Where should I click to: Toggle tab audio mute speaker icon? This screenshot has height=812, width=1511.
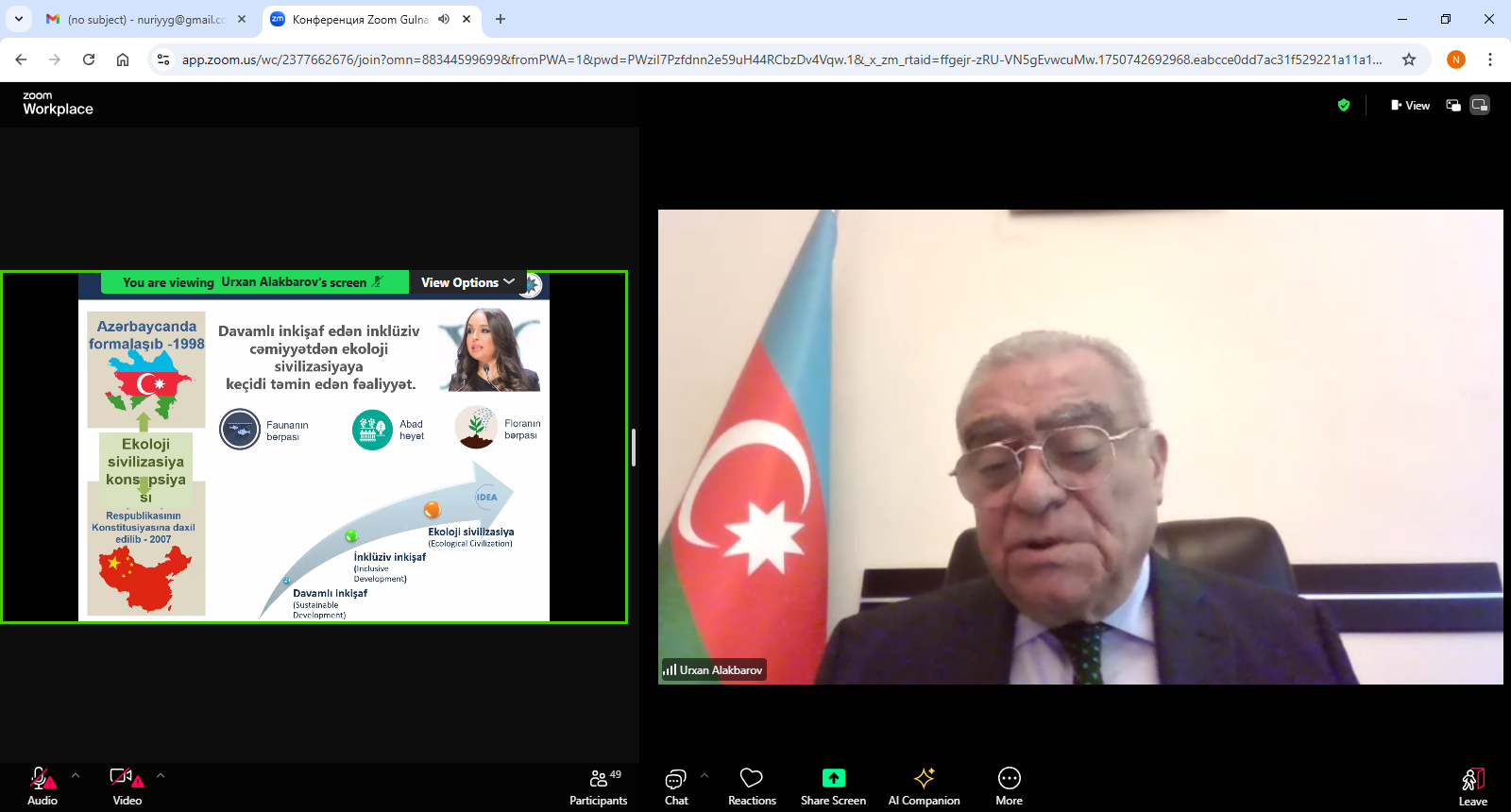click(x=444, y=19)
